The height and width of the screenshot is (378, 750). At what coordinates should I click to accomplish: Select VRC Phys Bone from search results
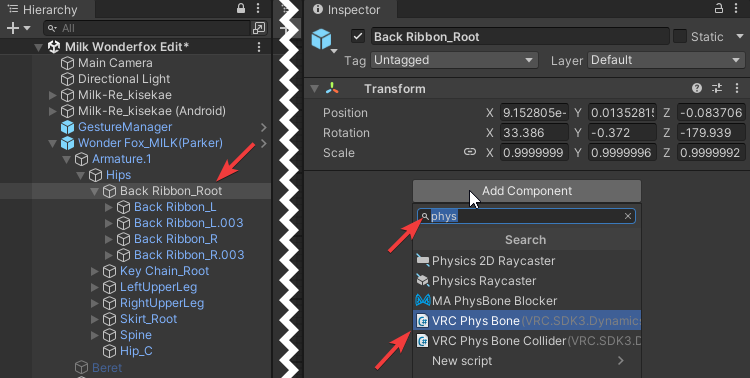click(x=527, y=321)
